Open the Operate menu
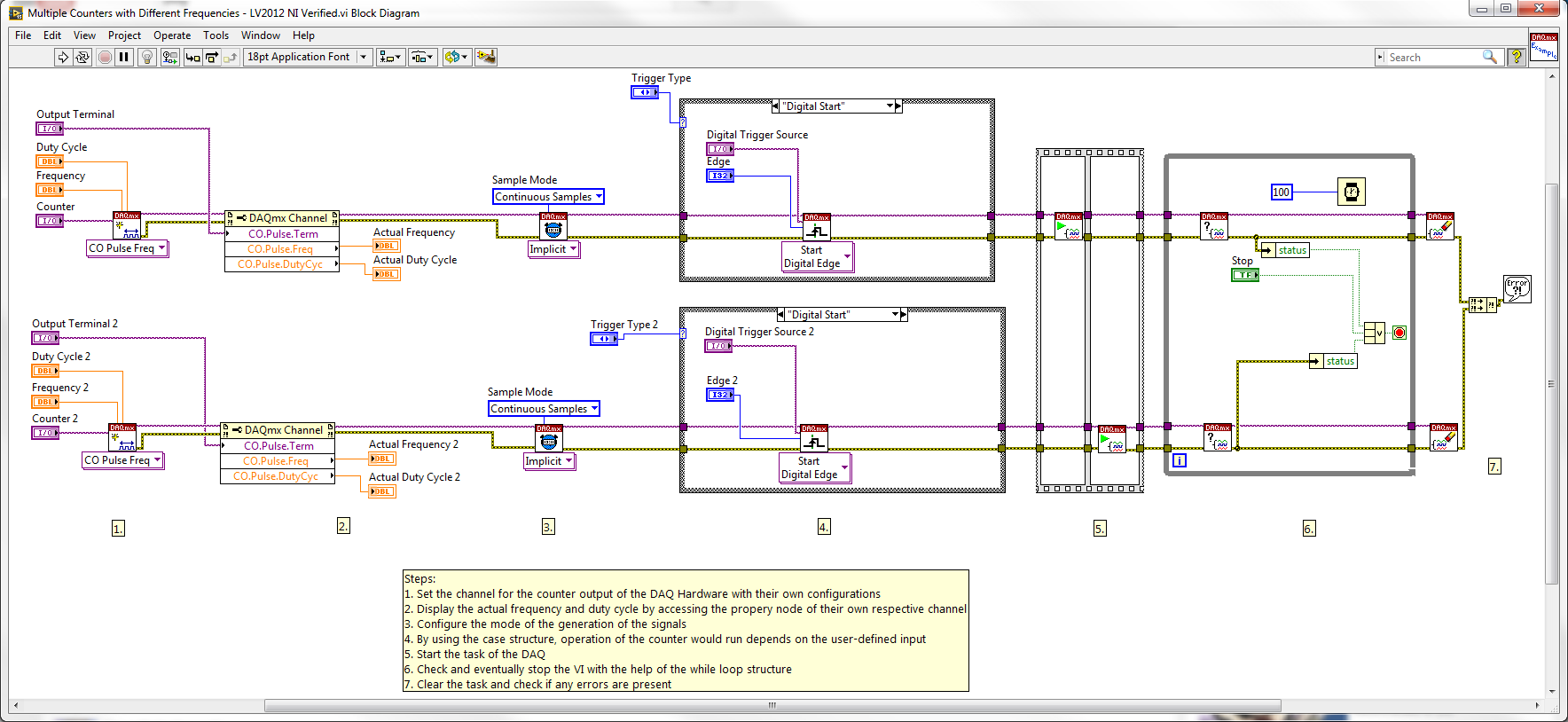Viewport: 1568px width, 722px height. pos(172,35)
